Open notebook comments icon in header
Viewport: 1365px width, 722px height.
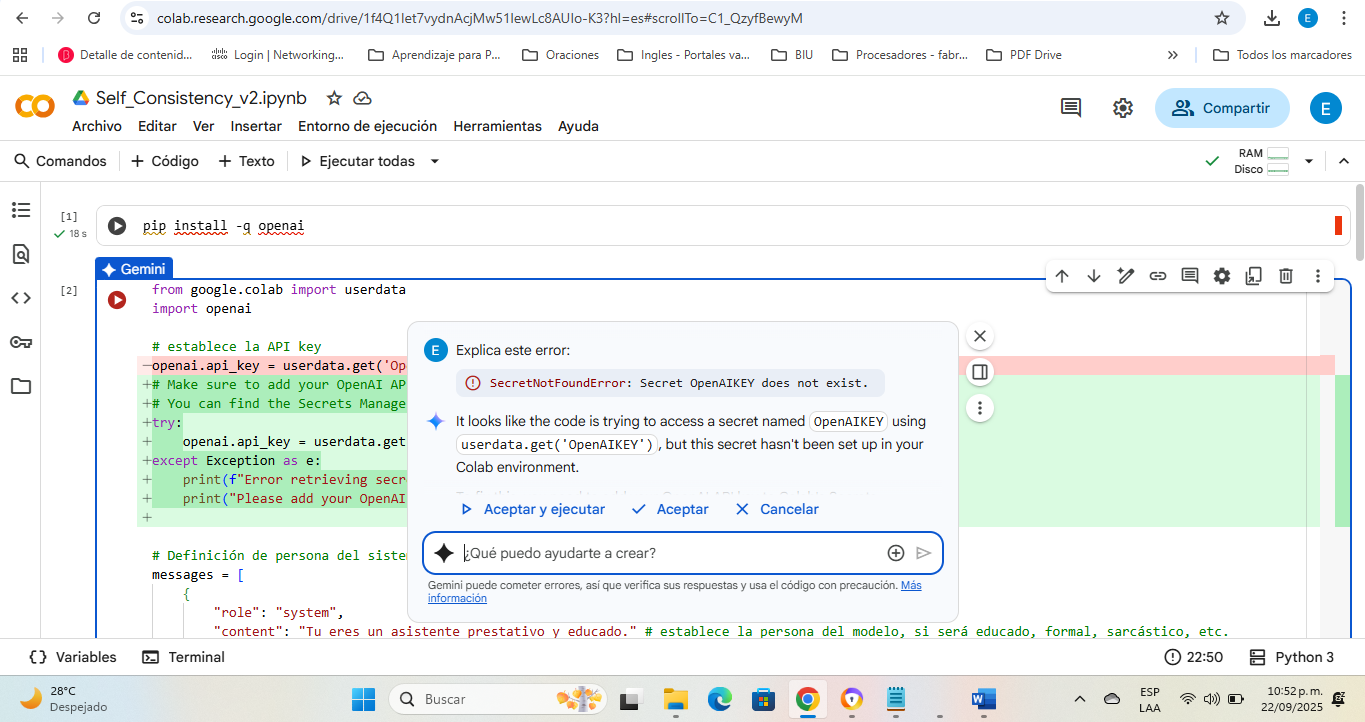[1071, 108]
